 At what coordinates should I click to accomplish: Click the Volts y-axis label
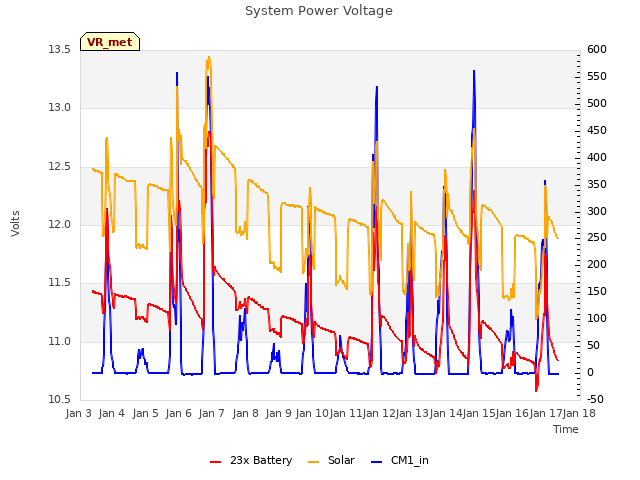[15, 224]
